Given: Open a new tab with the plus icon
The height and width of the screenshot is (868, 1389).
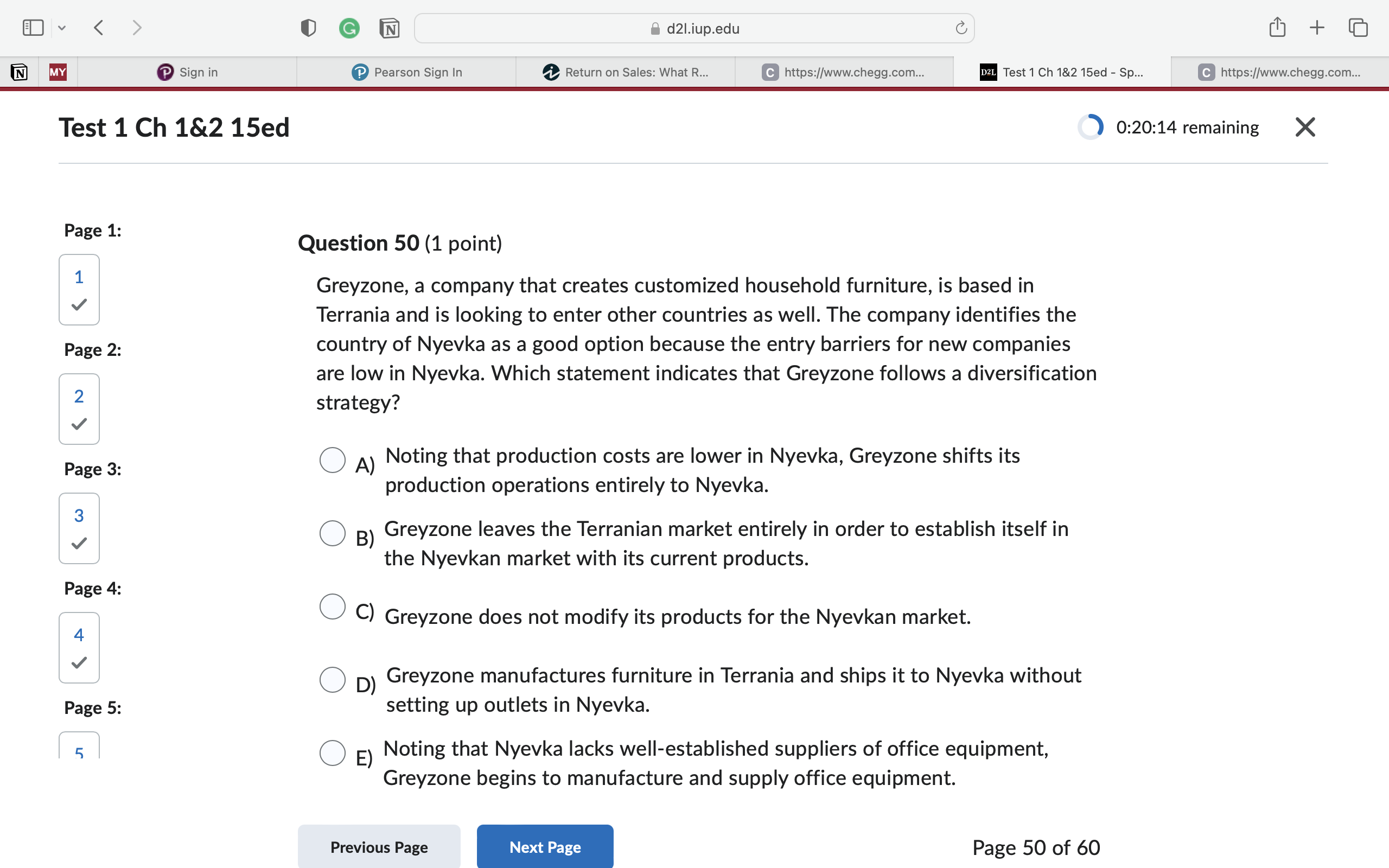Looking at the screenshot, I should [1317, 27].
